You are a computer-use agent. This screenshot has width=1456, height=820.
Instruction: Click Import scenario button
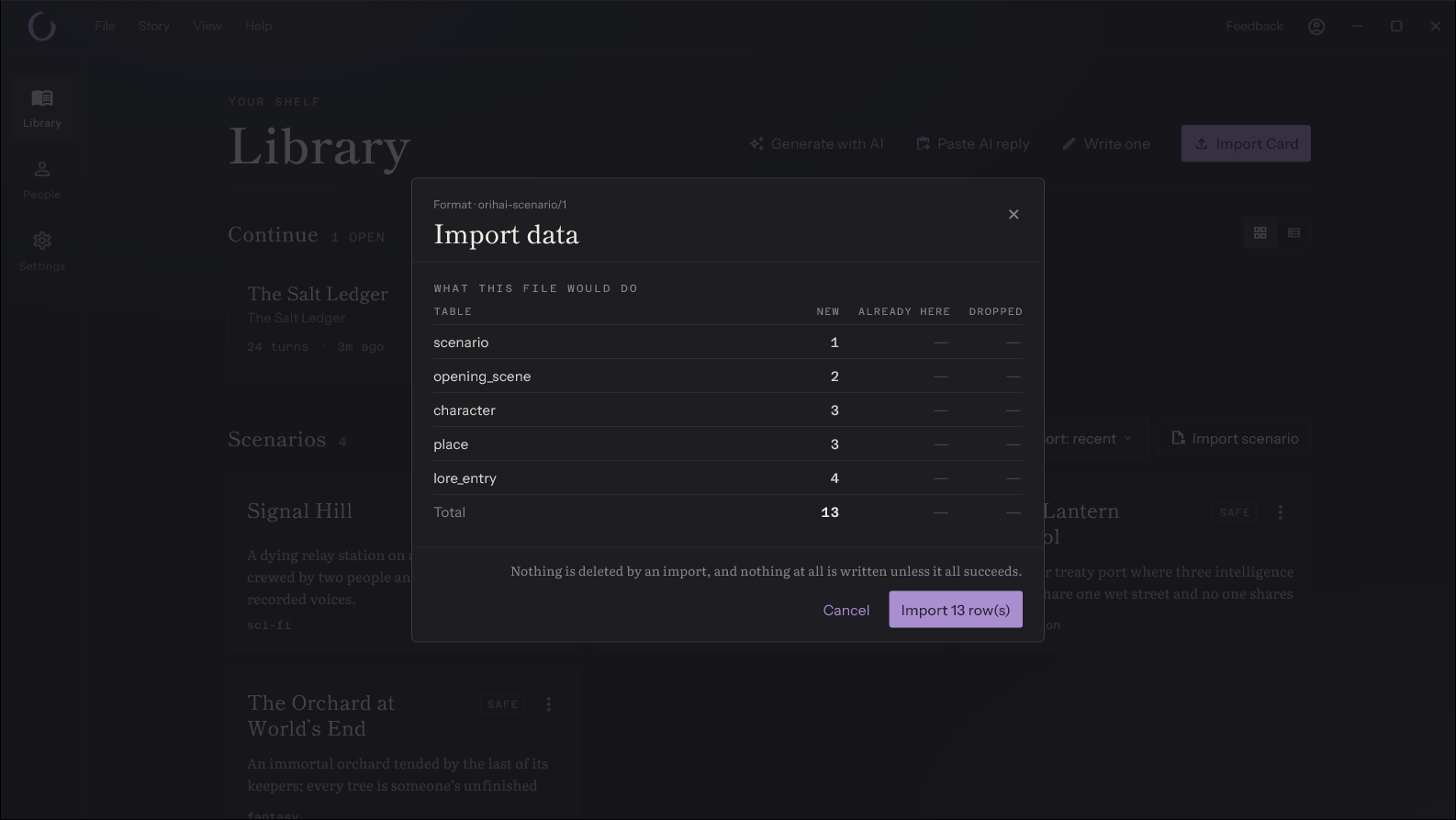(1235, 439)
